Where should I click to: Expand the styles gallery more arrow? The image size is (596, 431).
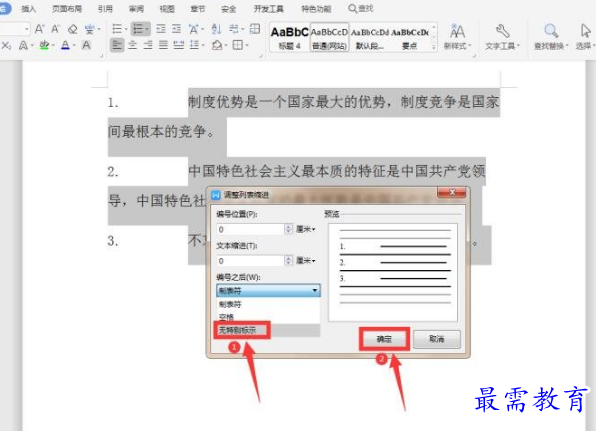coord(434,47)
